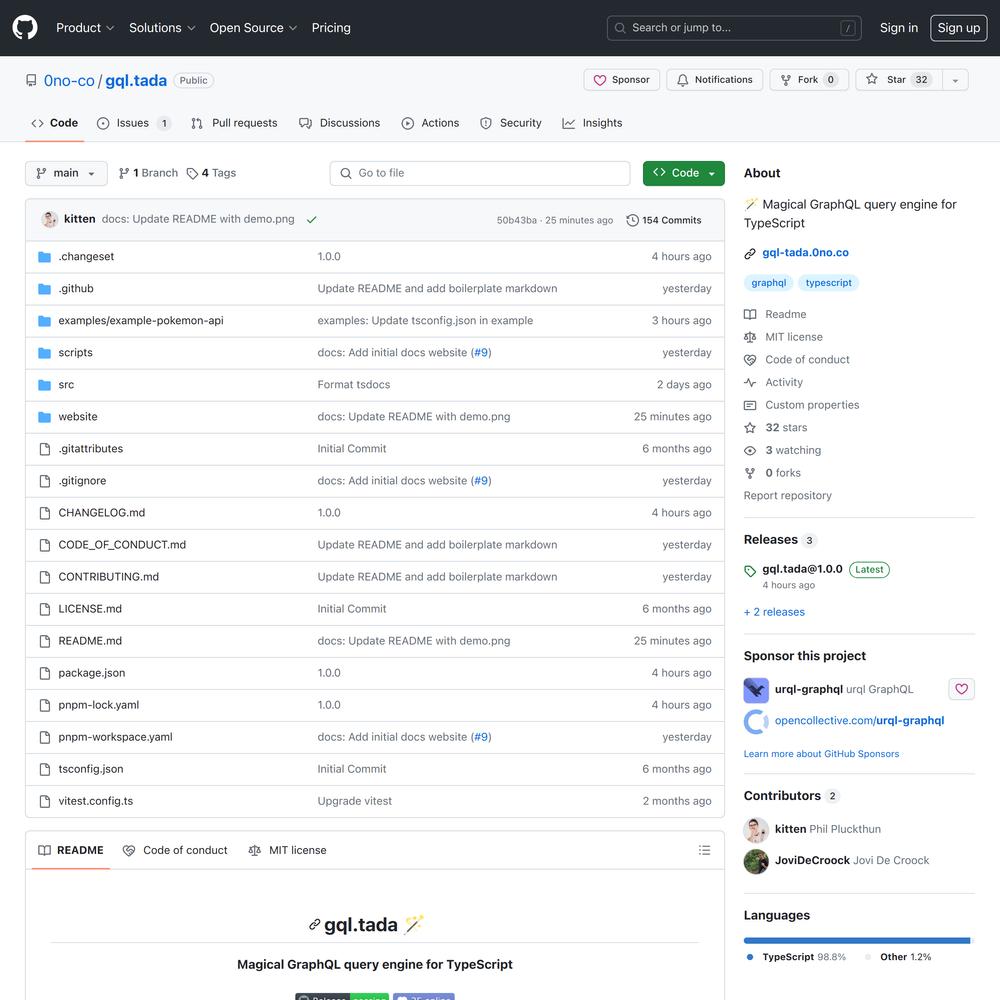
Task: Open the Notifications bell button
Action: click(714, 80)
